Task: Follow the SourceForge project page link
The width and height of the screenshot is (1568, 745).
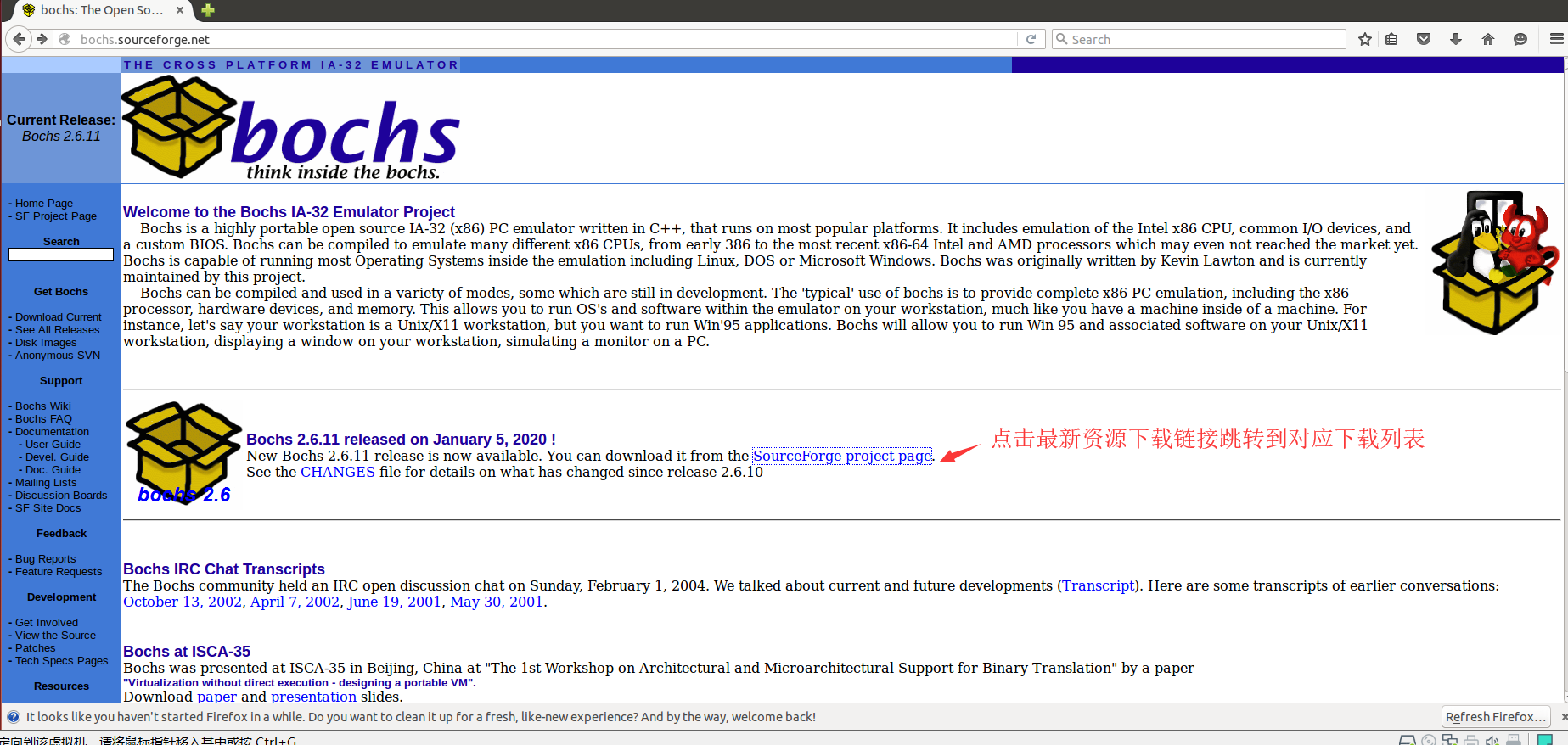Action: [842, 456]
